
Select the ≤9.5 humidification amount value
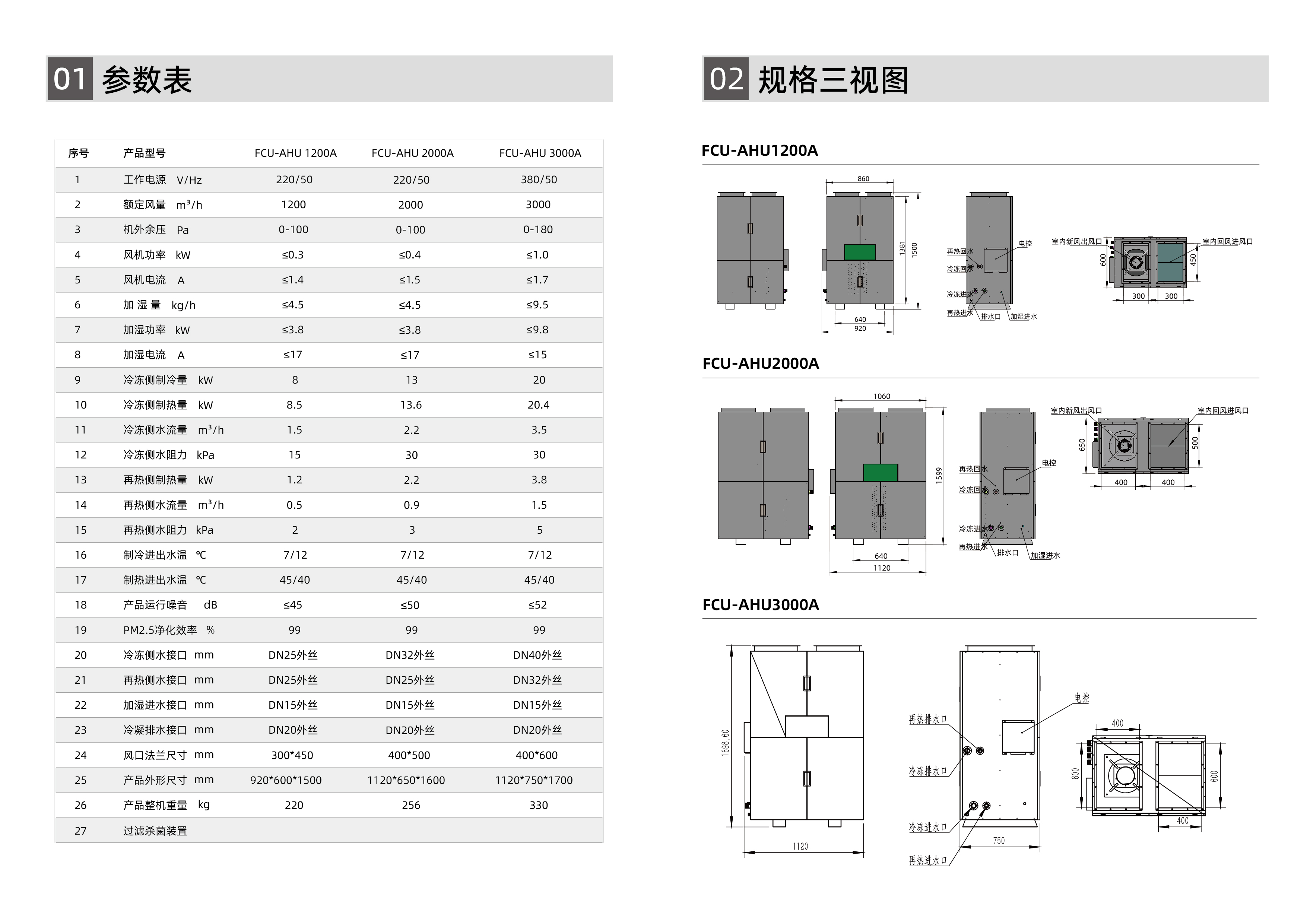coord(537,305)
